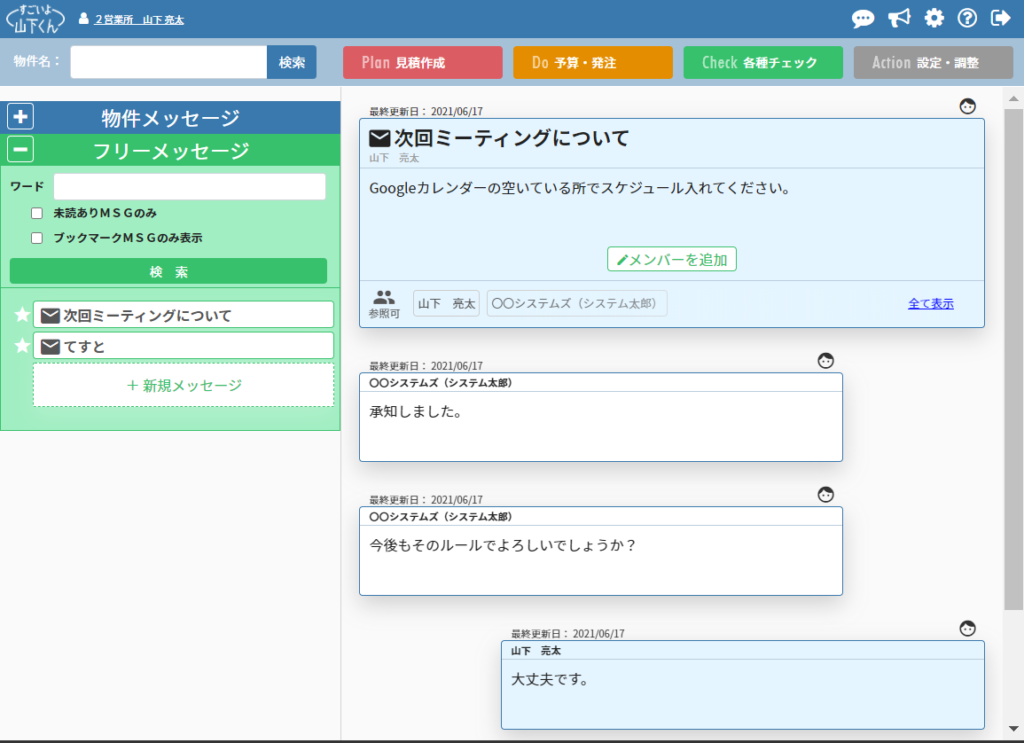Viewport: 1024px width, 743px height.
Task: Open 全て表示 to show all members
Action: (x=930, y=303)
